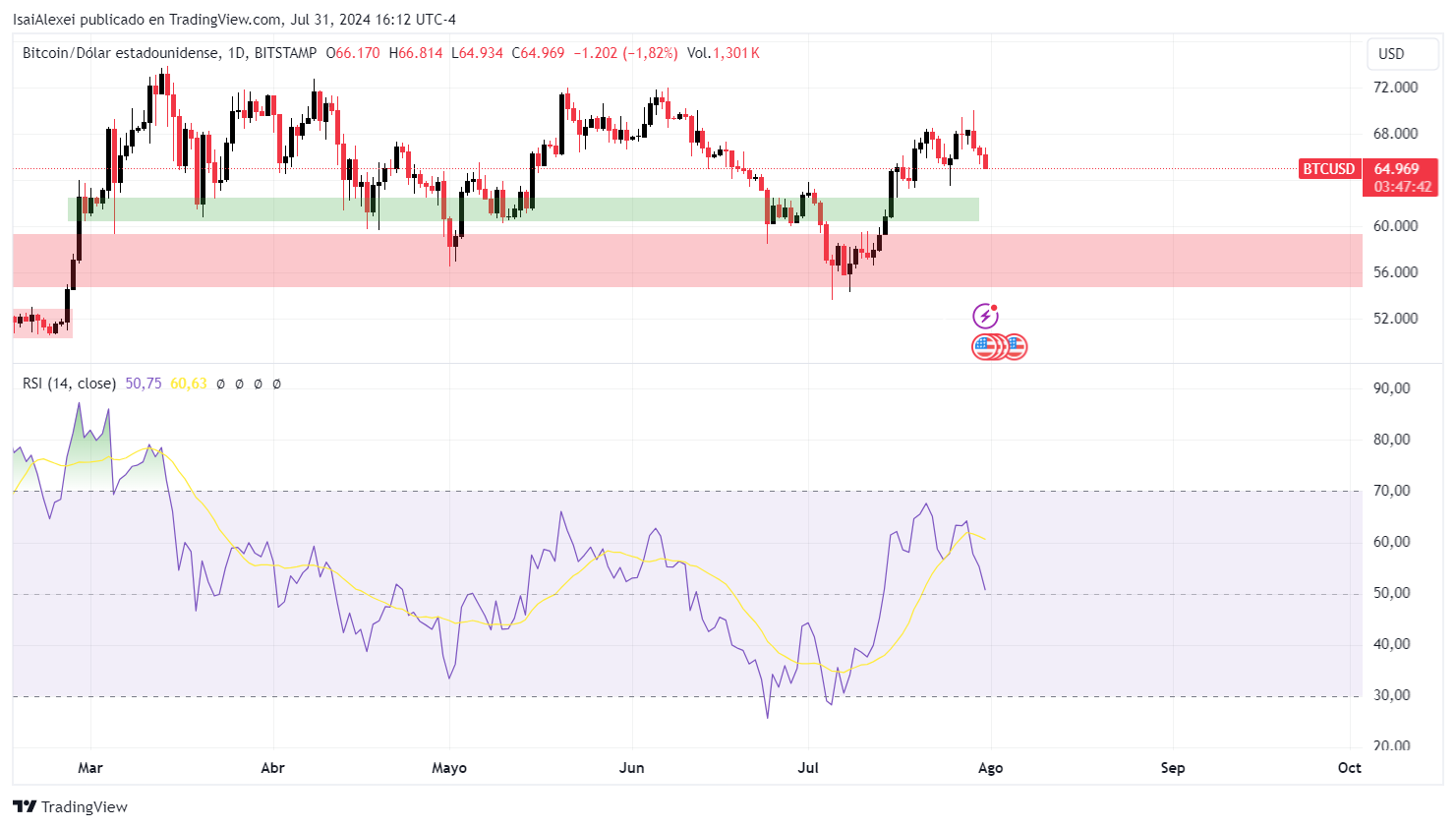Click the Oct label on the time axis
1456x828 pixels.
1350,768
